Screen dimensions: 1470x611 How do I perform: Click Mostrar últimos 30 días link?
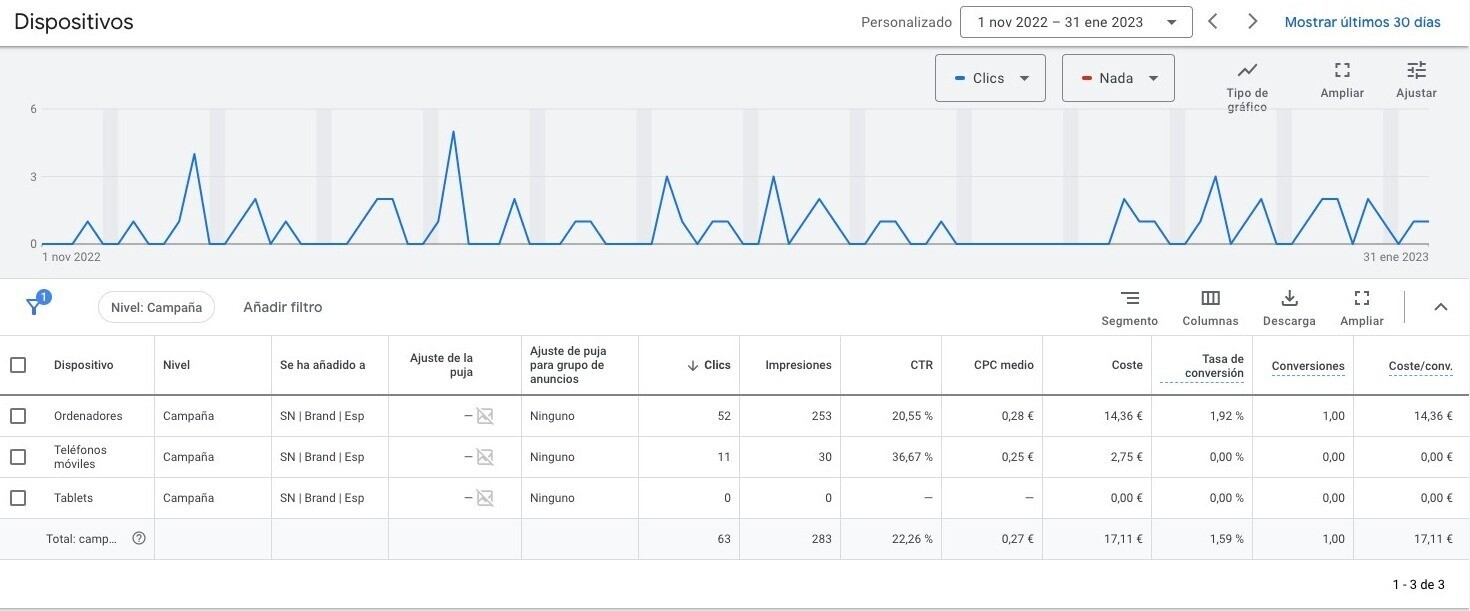pyautogui.click(x=1362, y=22)
